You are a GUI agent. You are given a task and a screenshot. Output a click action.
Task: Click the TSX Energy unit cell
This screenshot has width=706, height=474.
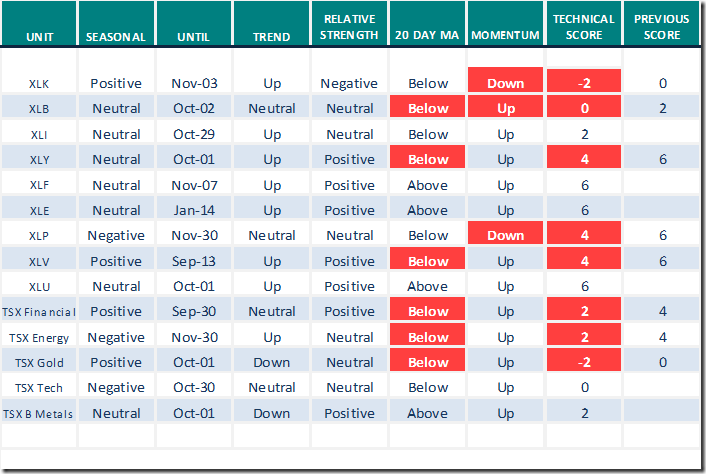(40, 337)
